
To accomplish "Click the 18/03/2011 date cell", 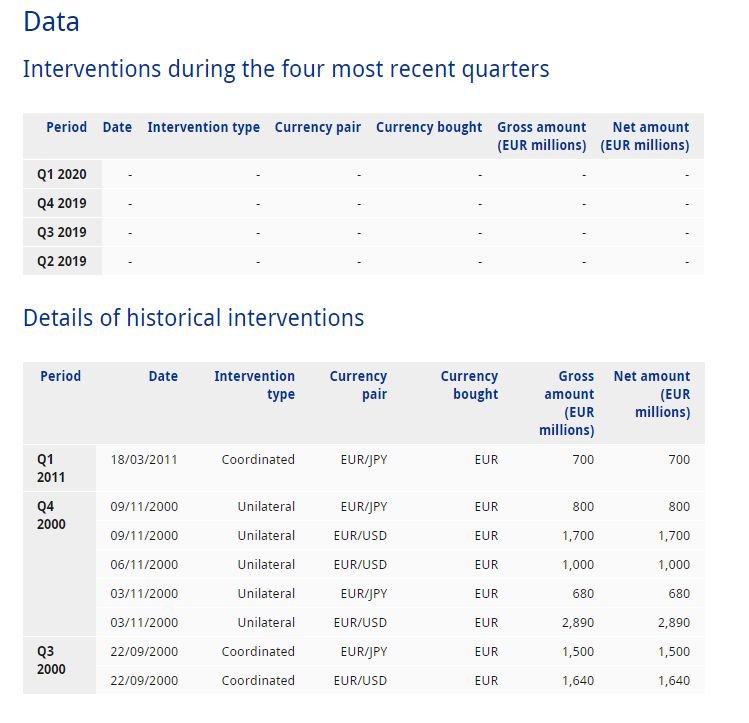I will (x=144, y=460).
